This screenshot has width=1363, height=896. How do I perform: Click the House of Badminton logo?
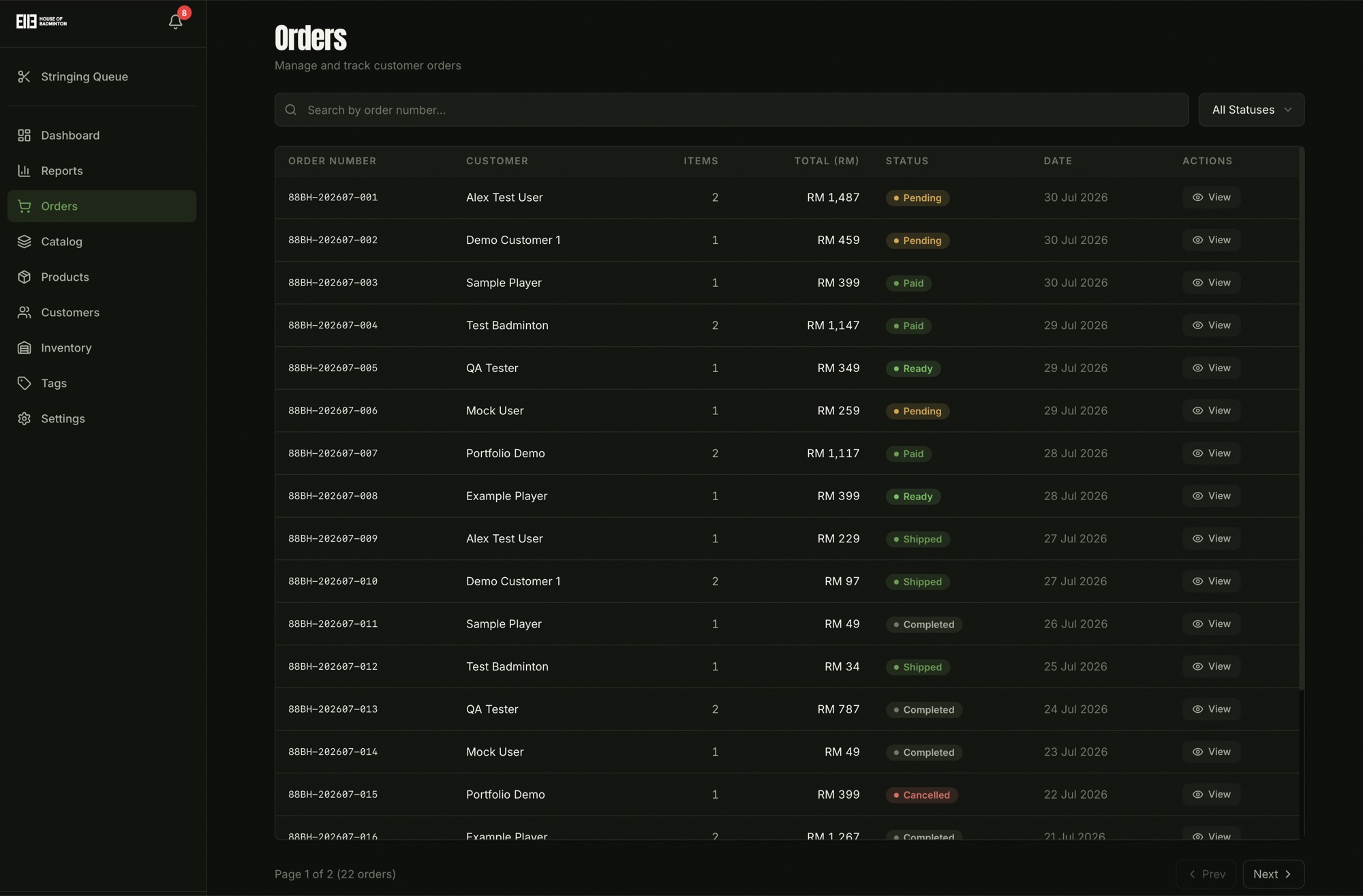coord(42,22)
